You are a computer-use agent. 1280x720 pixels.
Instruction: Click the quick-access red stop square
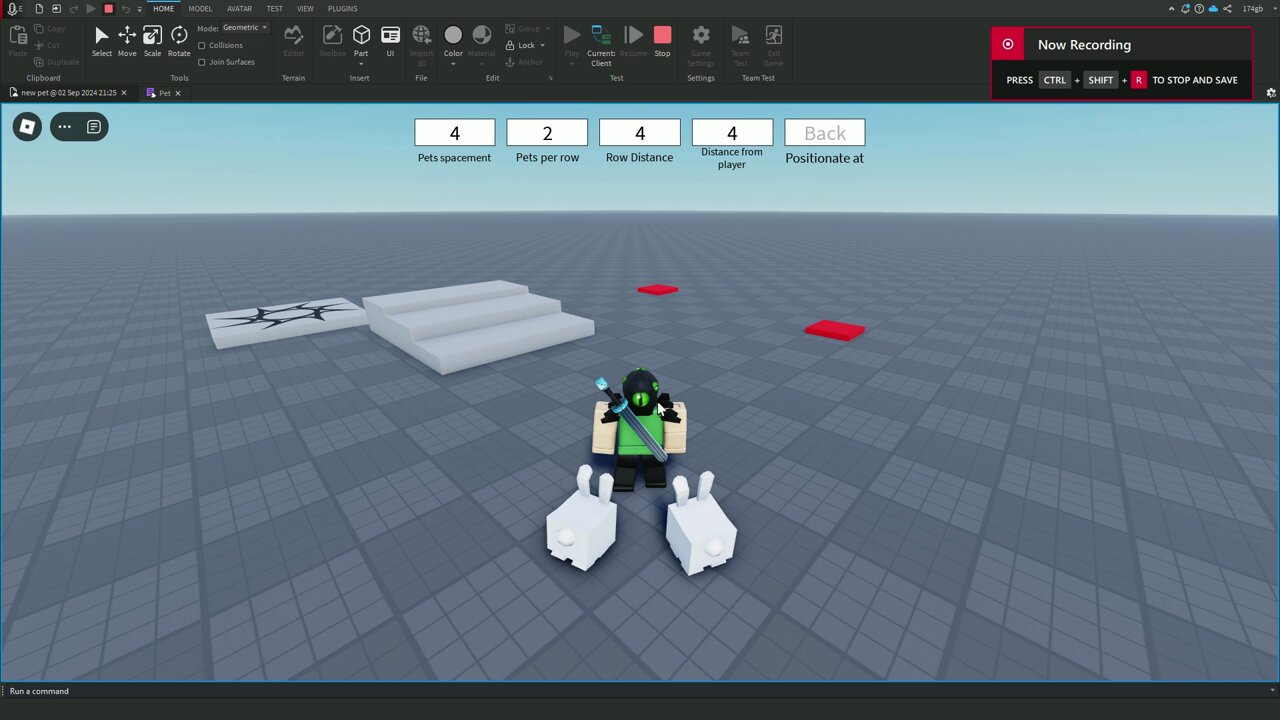click(108, 9)
